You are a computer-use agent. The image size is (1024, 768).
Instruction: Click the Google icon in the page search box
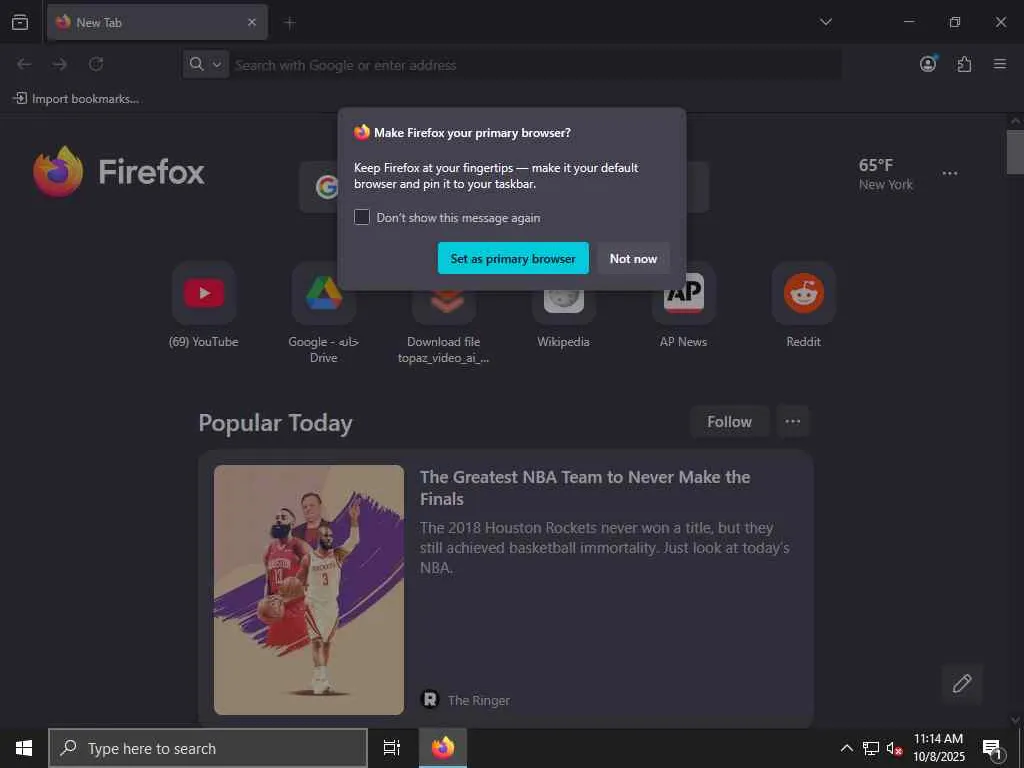327,187
